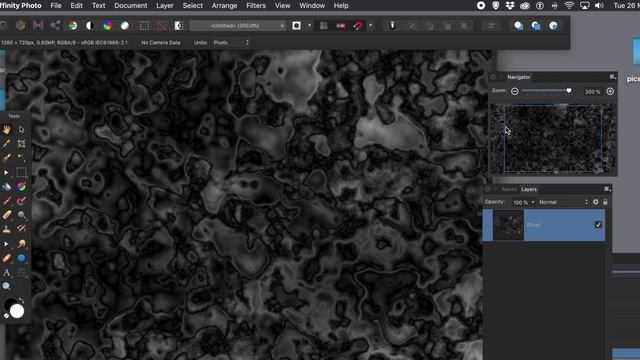This screenshot has width=640, height=360.
Task: Switch to the Macro tab
Action: pyautogui.click(x=509, y=189)
